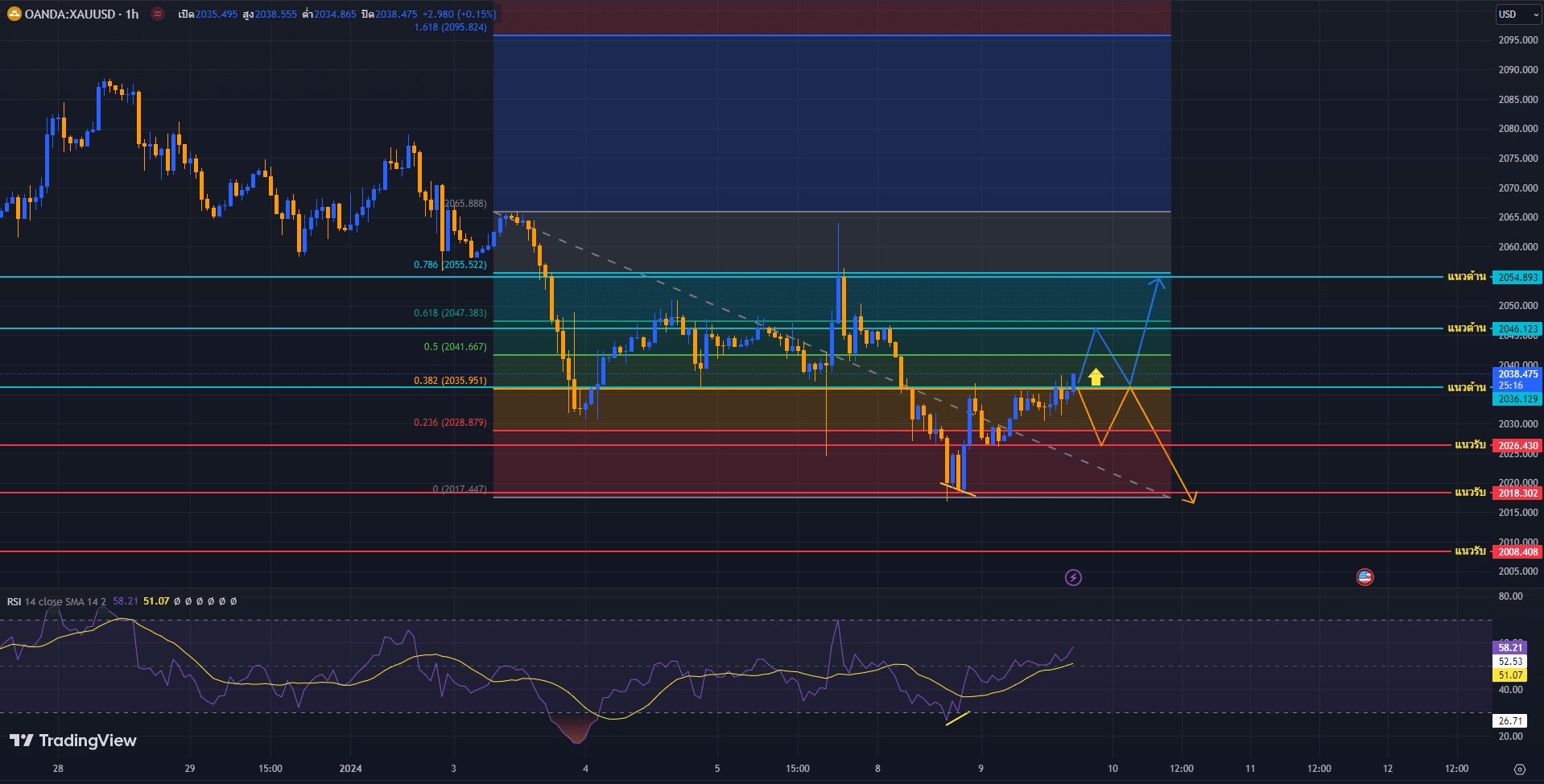Click the 0.618 (2047.383) Fibonacci label
Viewport: 1544px width, 784px height.
point(450,313)
